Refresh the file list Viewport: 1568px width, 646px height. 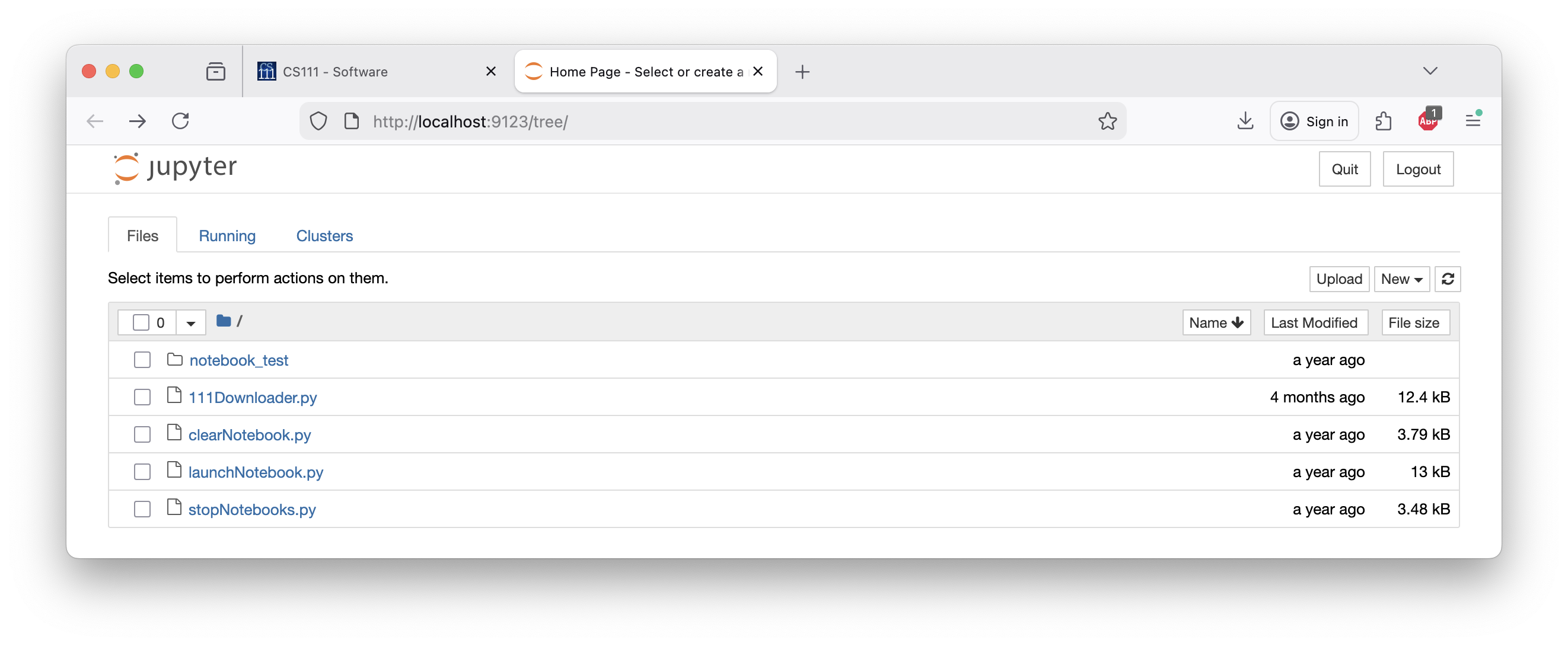pyautogui.click(x=1448, y=279)
